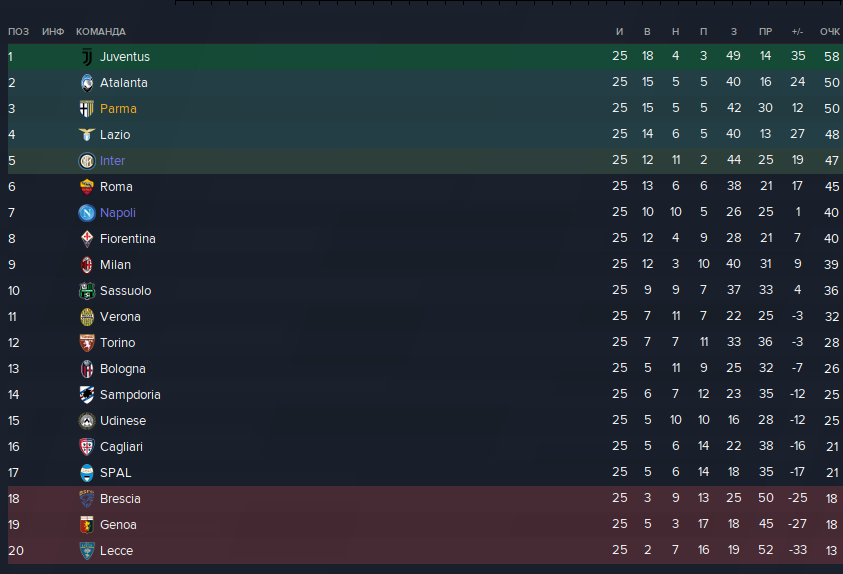Image resolution: width=843 pixels, height=574 pixels.
Task: Click the Atalanta club badge
Action: (86, 83)
